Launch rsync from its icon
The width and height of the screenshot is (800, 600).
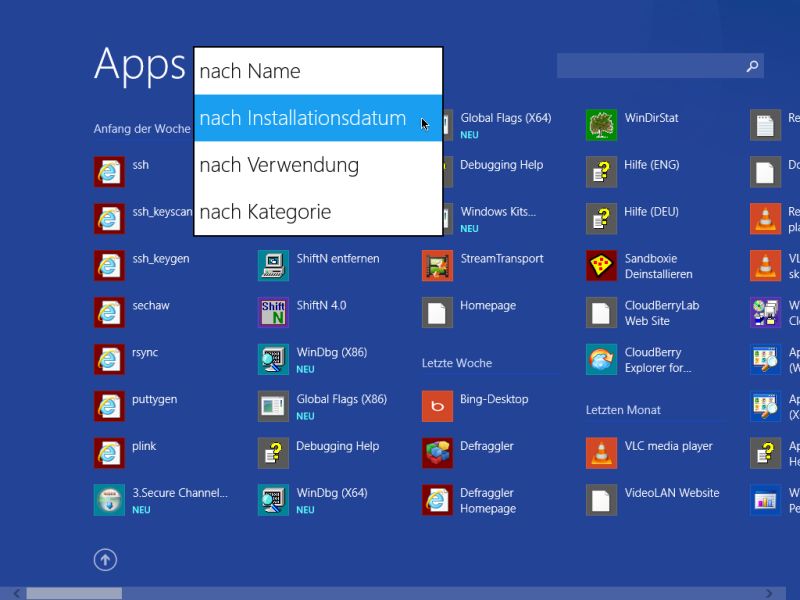point(109,359)
